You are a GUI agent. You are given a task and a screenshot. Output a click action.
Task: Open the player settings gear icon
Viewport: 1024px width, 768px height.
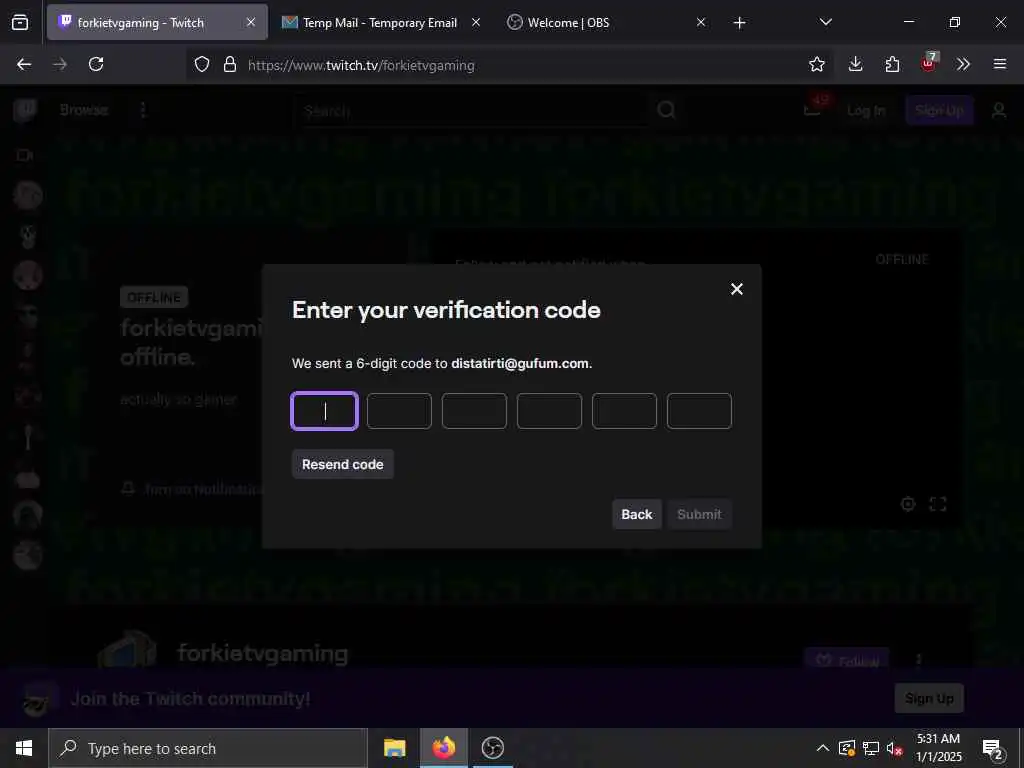[908, 504]
